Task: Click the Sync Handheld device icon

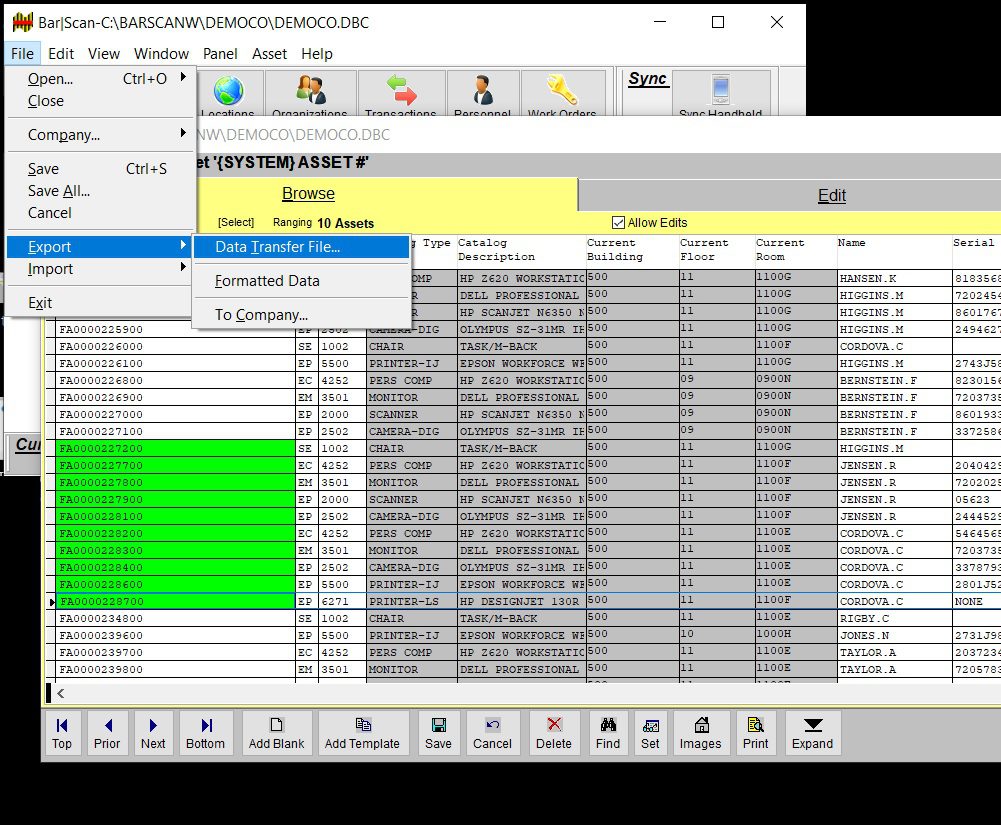Action: pos(721,89)
